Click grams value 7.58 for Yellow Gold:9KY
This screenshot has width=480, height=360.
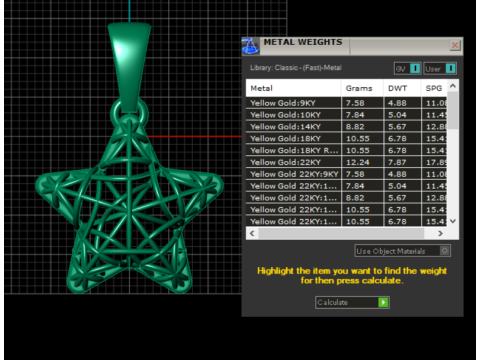point(355,103)
